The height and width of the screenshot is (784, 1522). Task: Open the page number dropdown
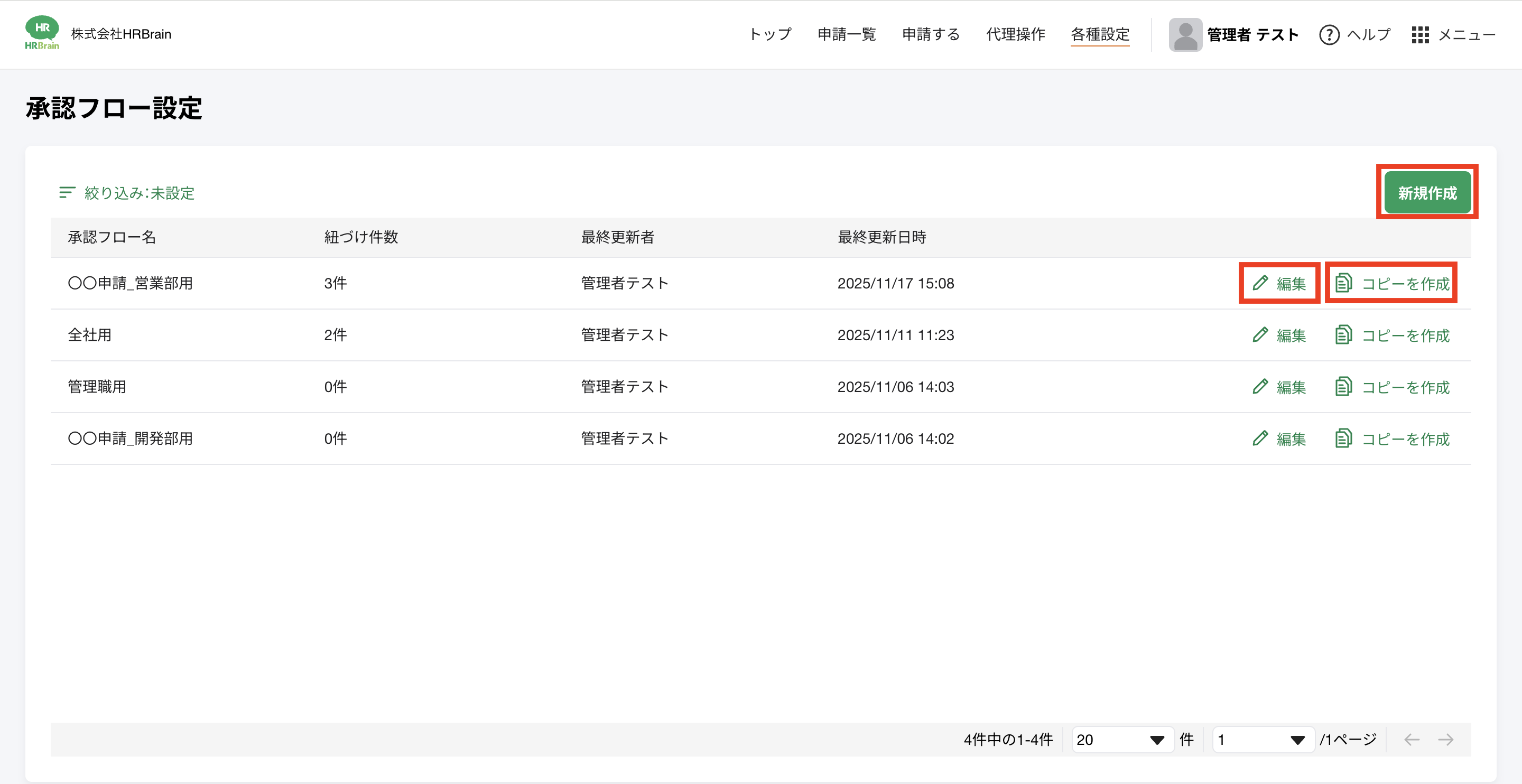click(1262, 740)
